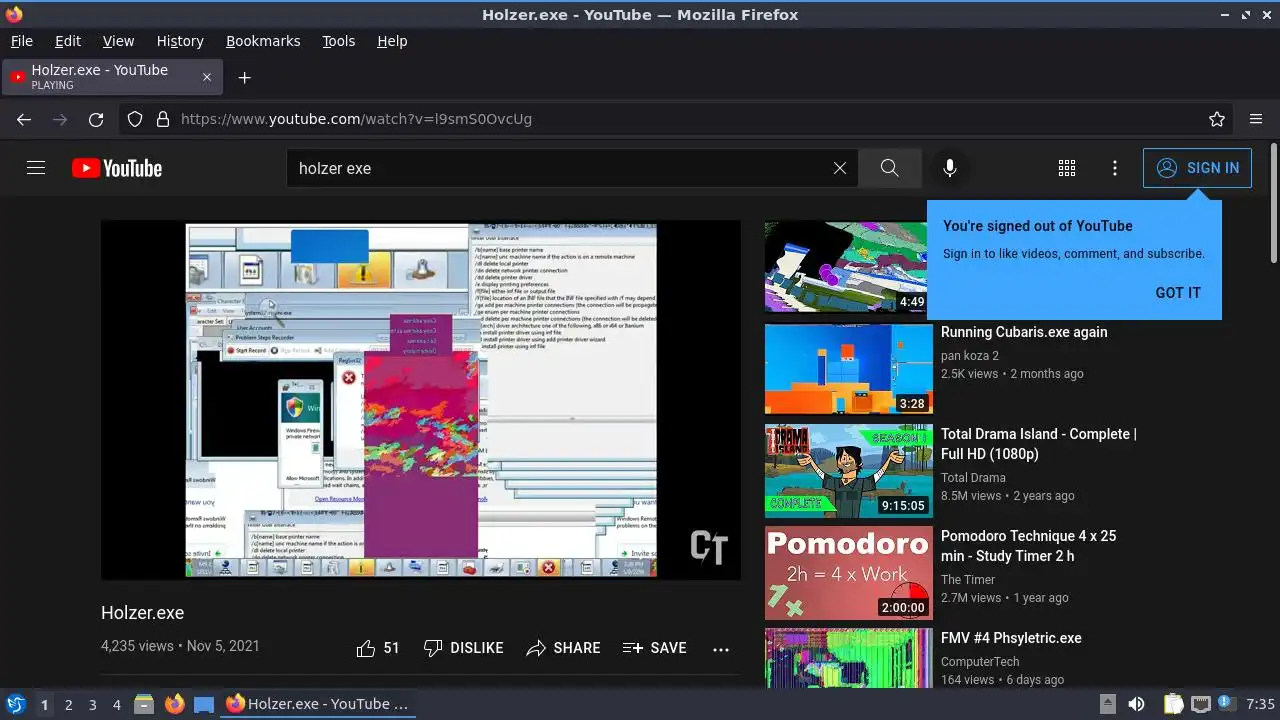The width and height of the screenshot is (1280, 720).
Task: Share the Holzer.exe video
Action: pos(563,648)
